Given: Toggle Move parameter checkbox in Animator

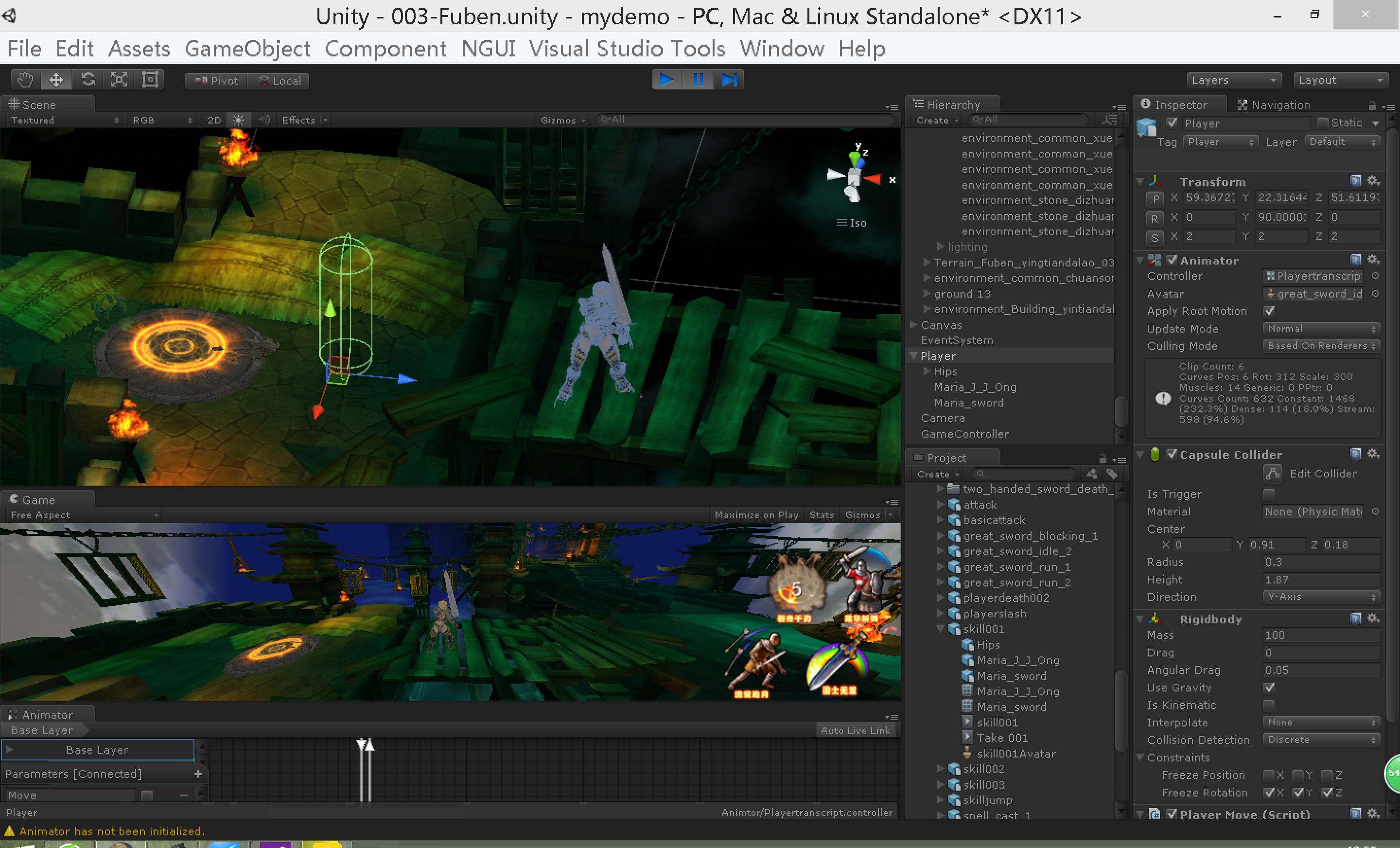Looking at the screenshot, I should coord(147,795).
